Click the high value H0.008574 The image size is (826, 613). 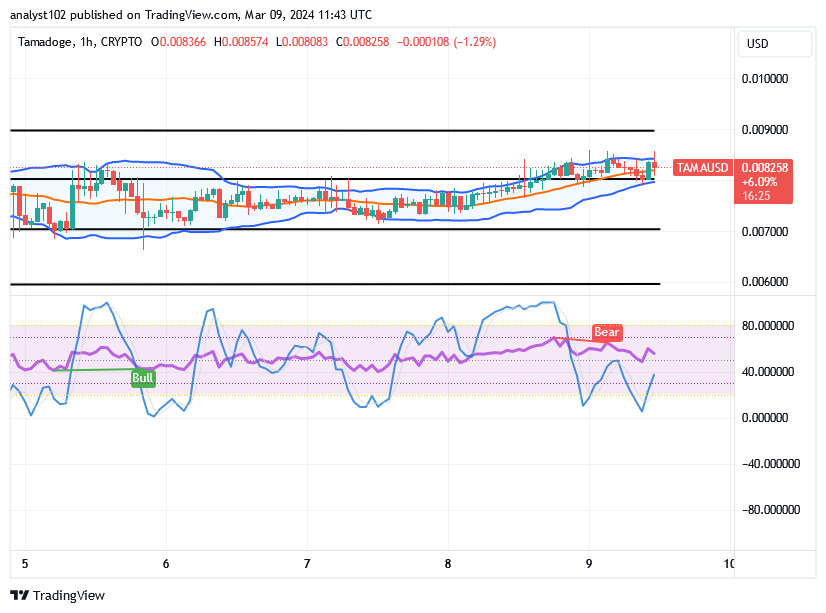[x=241, y=42]
